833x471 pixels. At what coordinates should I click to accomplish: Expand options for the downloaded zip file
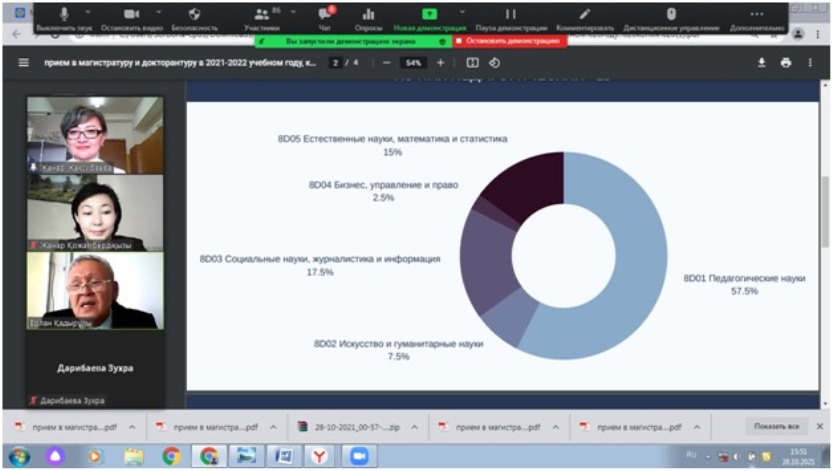(415, 426)
